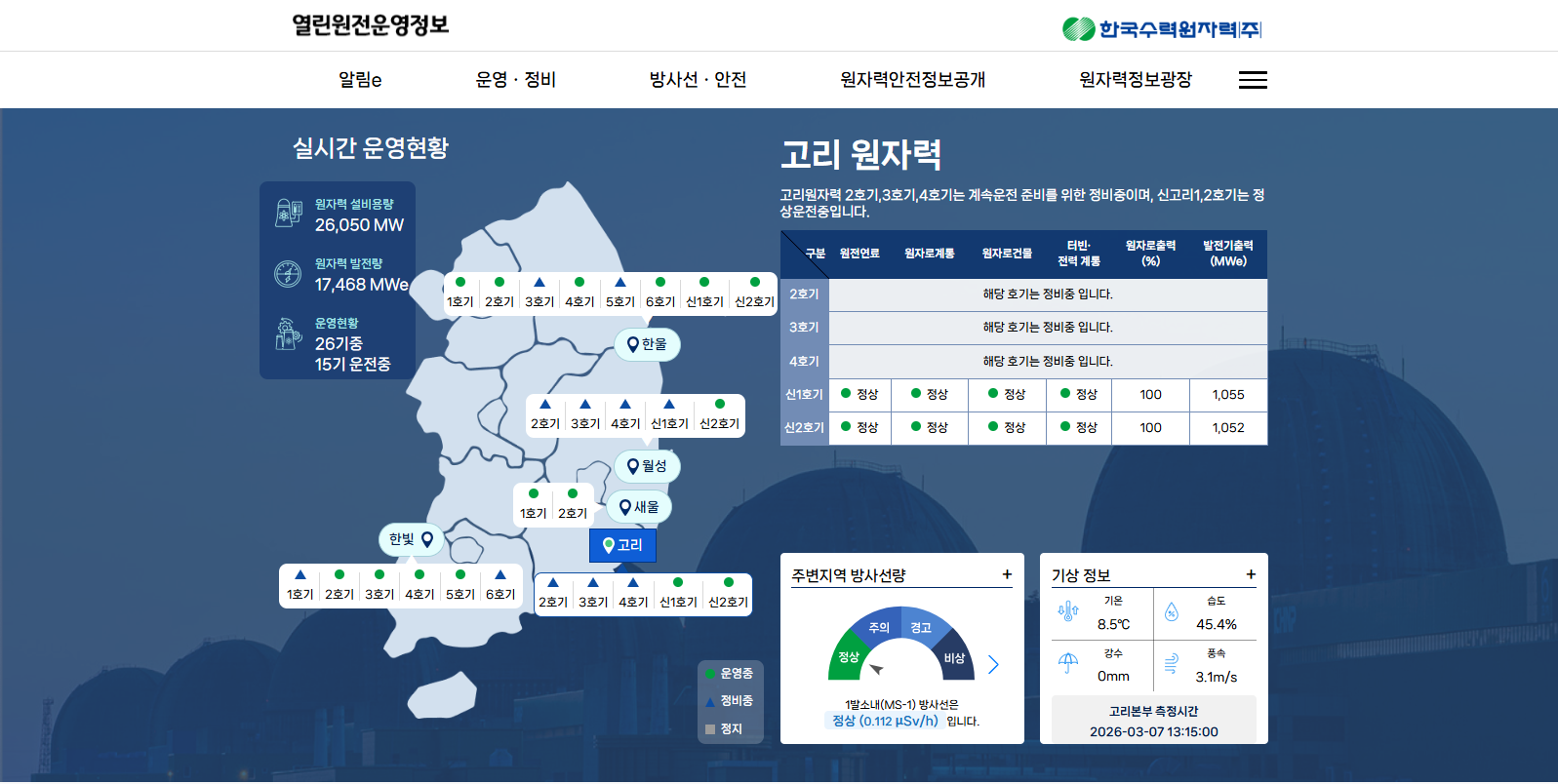Click the 실시간 운영현황 heading

[371, 148]
